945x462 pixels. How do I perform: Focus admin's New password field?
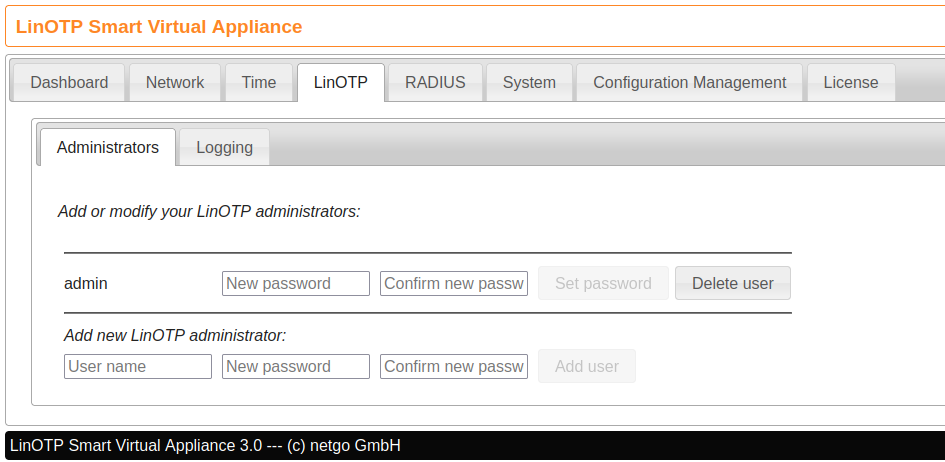[296, 284]
